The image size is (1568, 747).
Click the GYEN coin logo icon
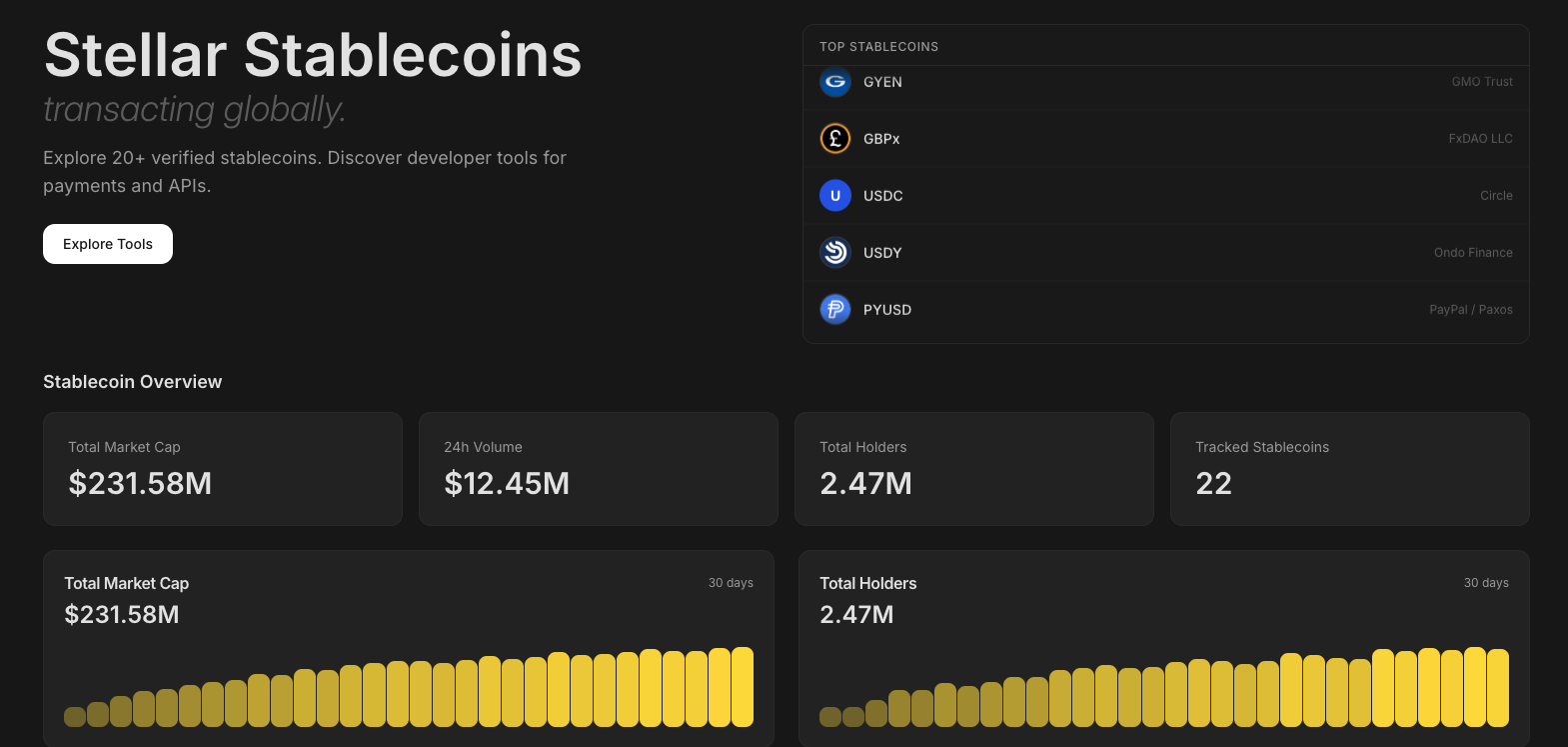click(x=835, y=82)
